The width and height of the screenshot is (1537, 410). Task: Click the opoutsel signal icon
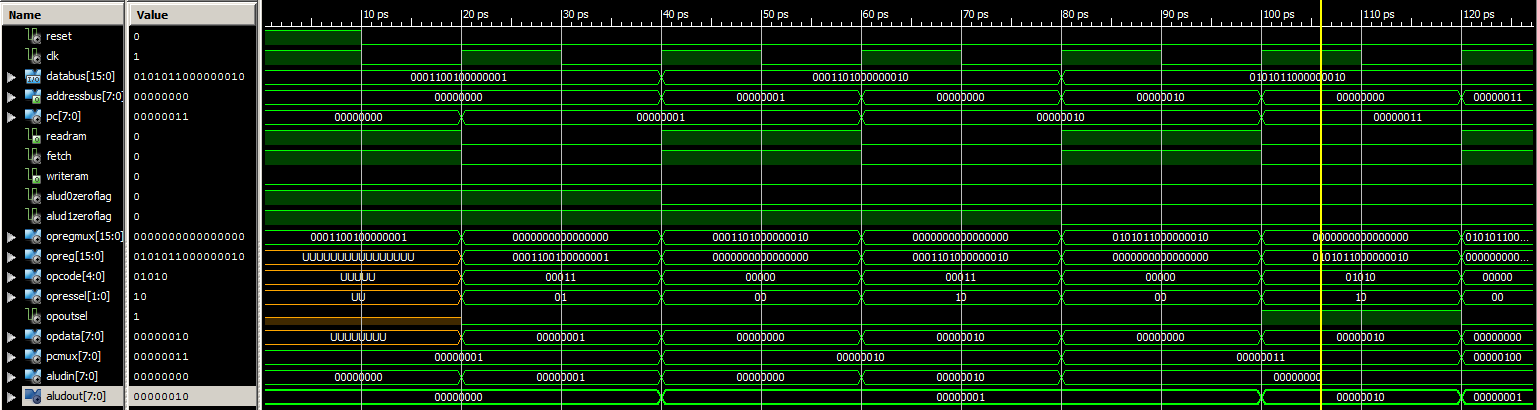pos(36,316)
